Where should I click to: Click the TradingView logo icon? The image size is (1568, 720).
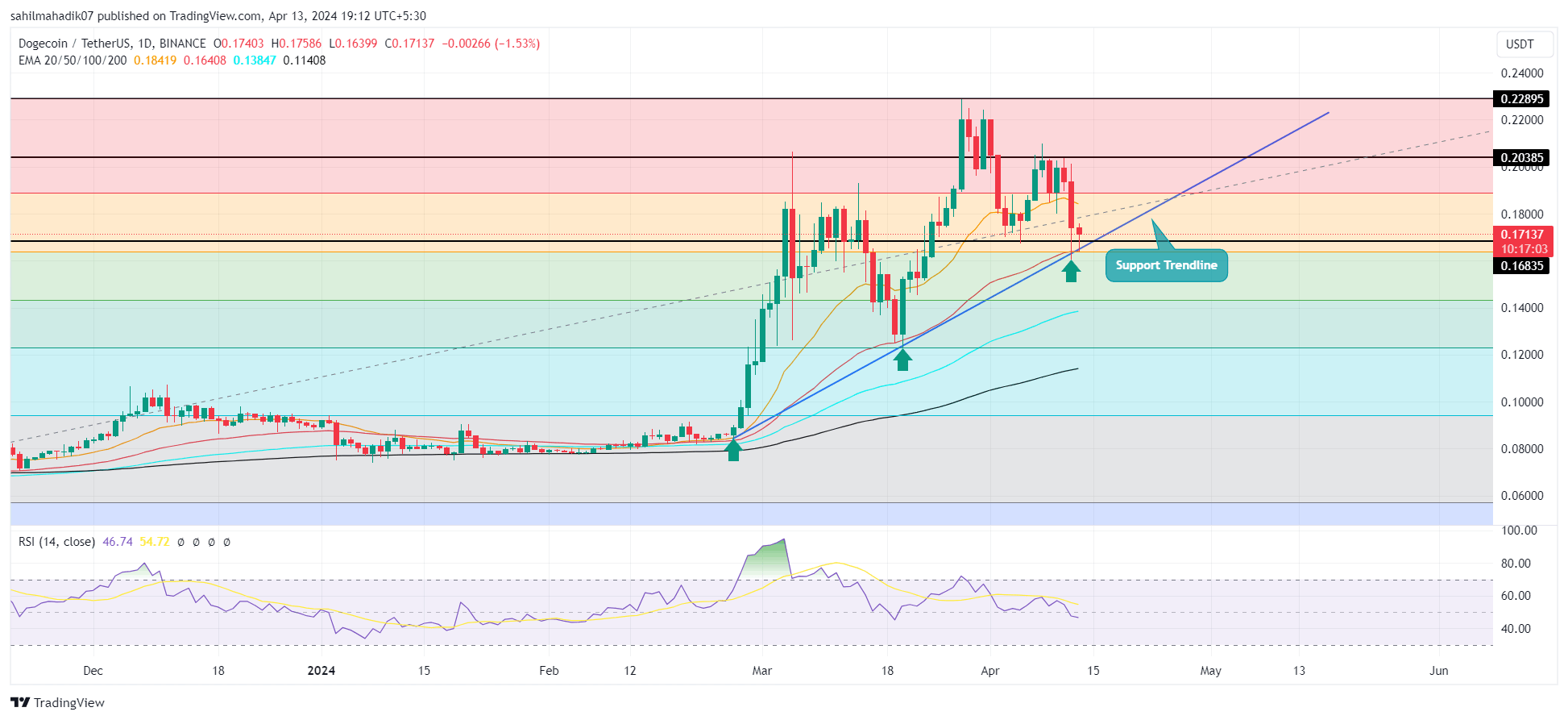pyautogui.click(x=20, y=702)
